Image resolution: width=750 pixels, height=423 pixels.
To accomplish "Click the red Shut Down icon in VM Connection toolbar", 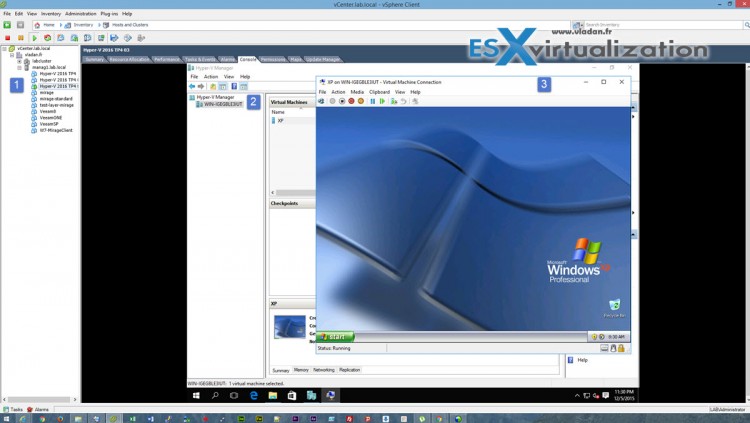I will pos(351,101).
